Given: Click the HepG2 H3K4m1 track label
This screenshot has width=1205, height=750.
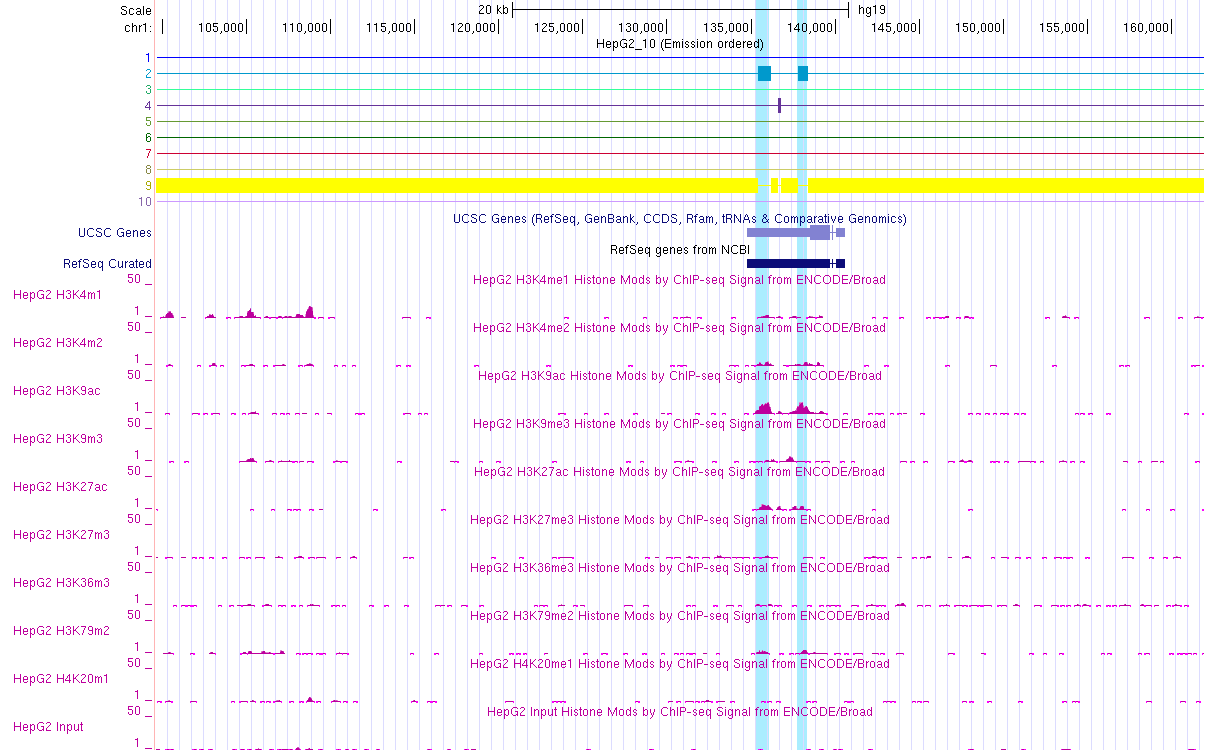Looking at the screenshot, I should tap(57, 295).
